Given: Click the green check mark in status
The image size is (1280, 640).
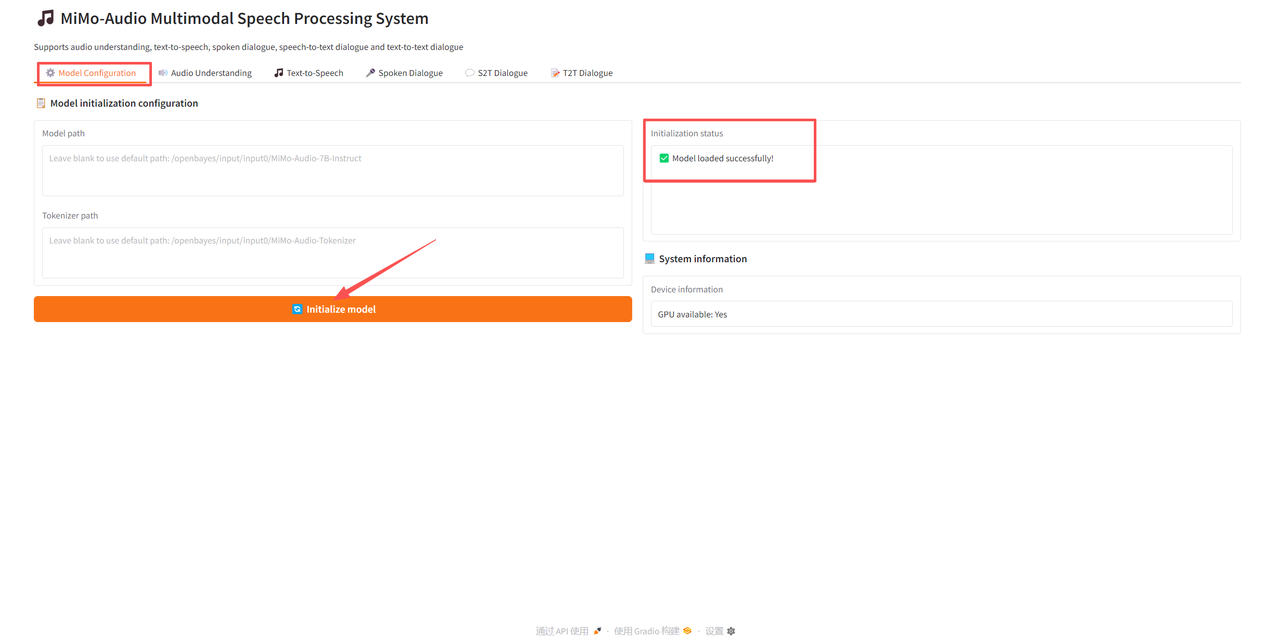Looking at the screenshot, I should pyautogui.click(x=664, y=158).
